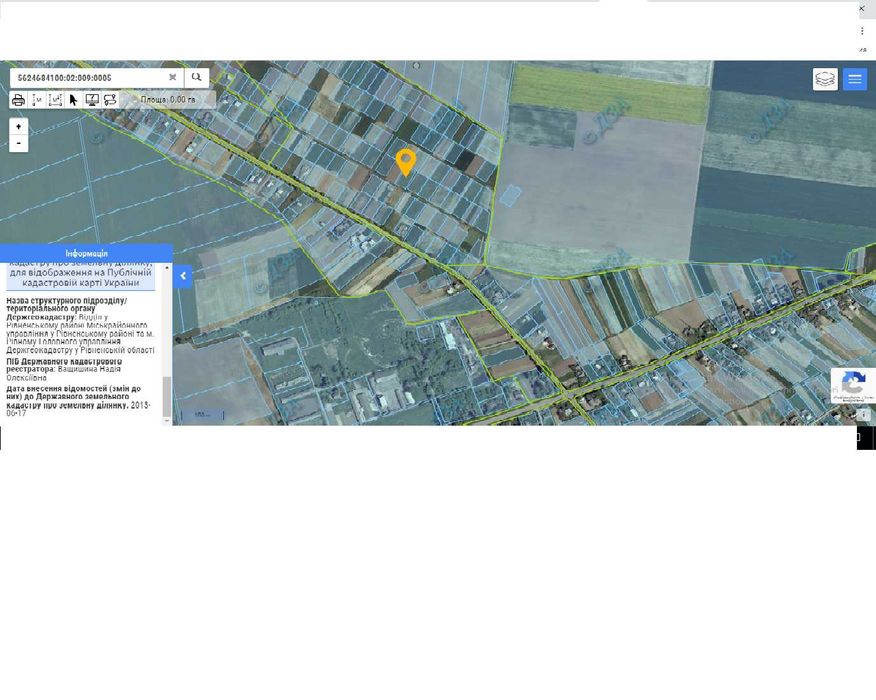This screenshot has height=700, width=876.
Task: Select the area measurement tool
Action: pos(55,100)
